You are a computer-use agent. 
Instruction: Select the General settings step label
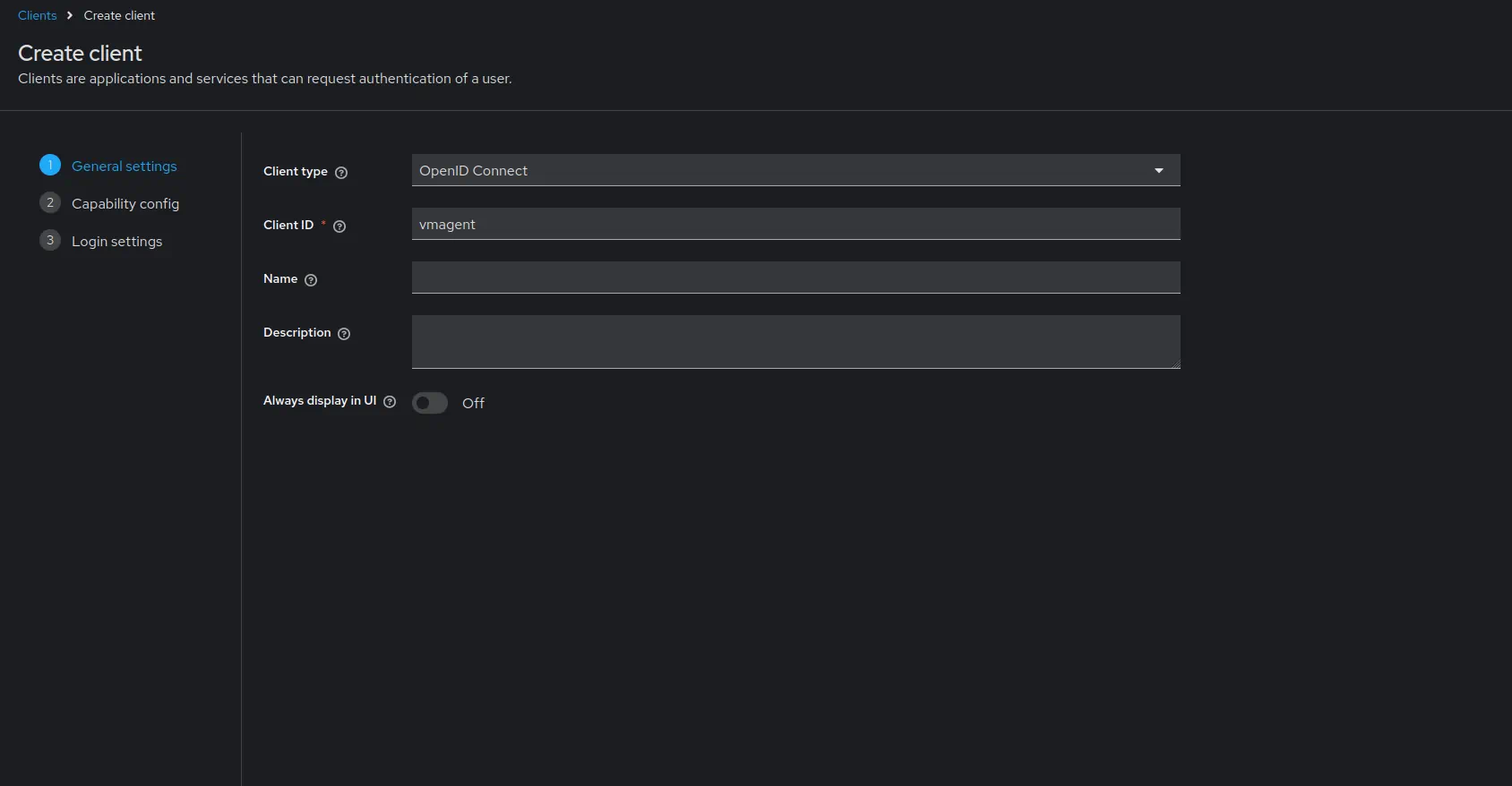pos(125,167)
